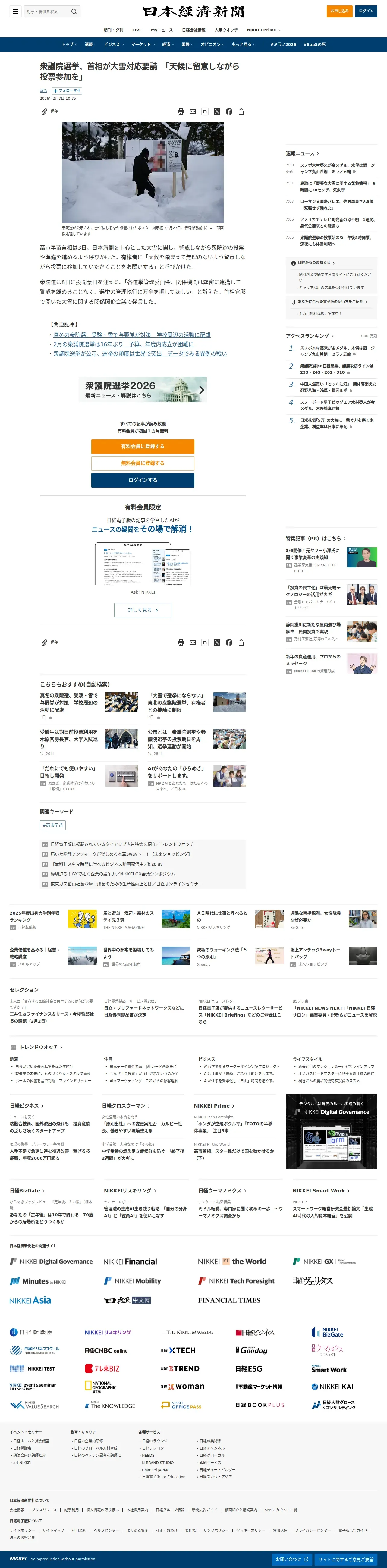Share on X using icon above article photo

[217, 112]
